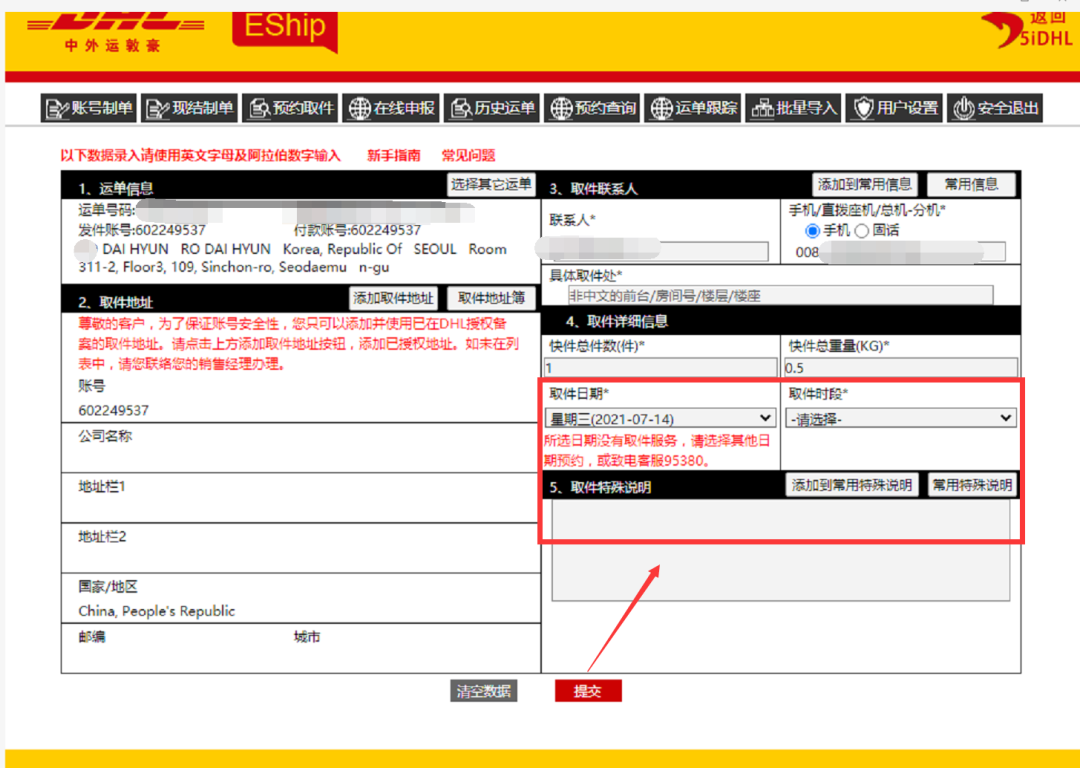This screenshot has width=1080, height=768.
Task: Select the 手机 (mobile) radio button
Action: click(811, 232)
